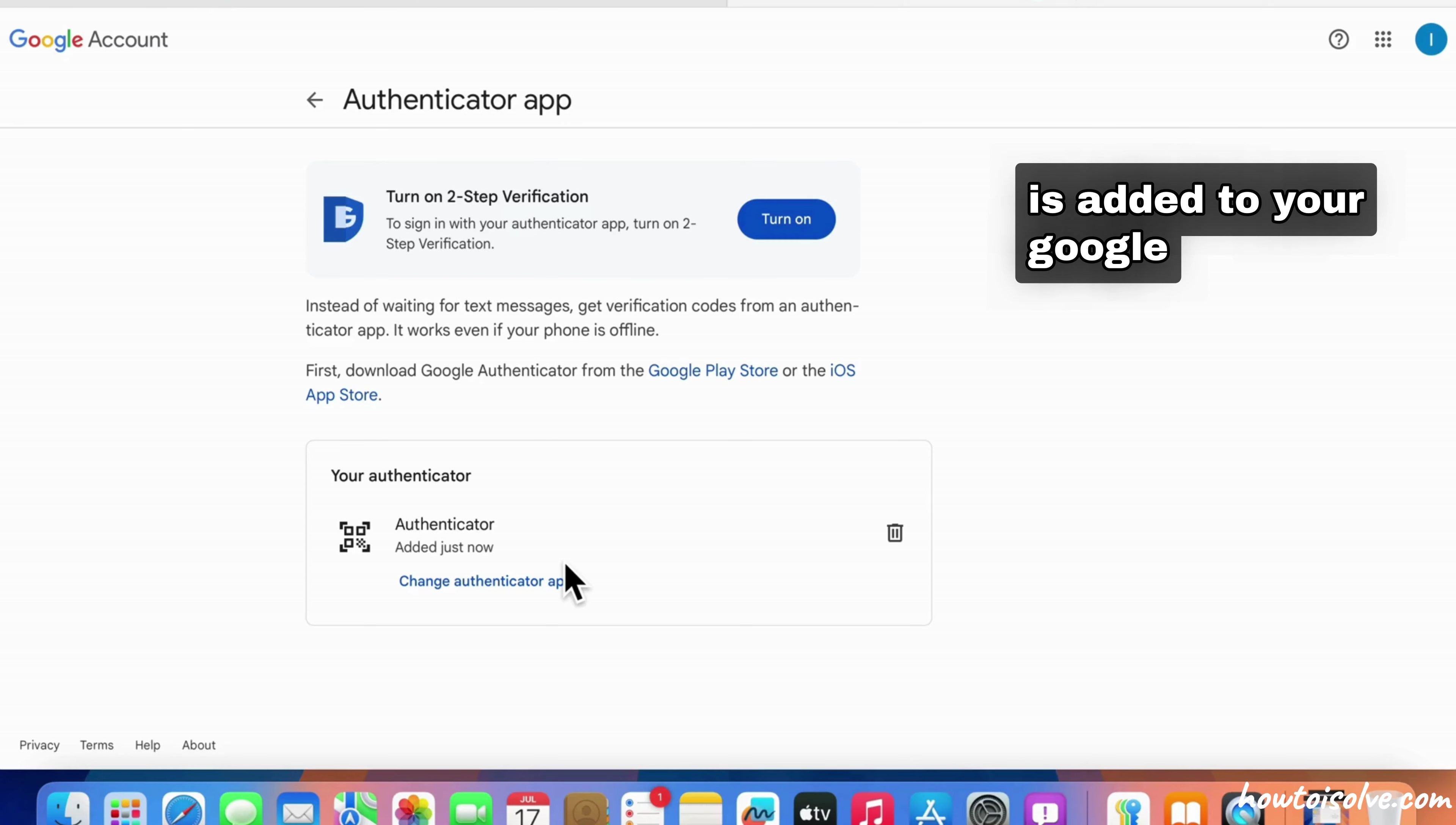Click Change authenticator app link
This screenshot has height=825, width=1456.
[482, 581]
